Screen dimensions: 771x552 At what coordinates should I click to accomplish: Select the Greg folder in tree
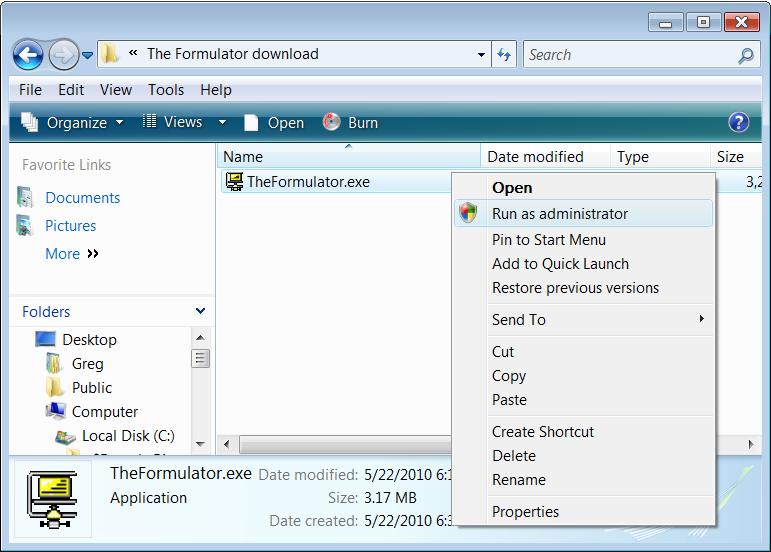(x=88, y=364)
